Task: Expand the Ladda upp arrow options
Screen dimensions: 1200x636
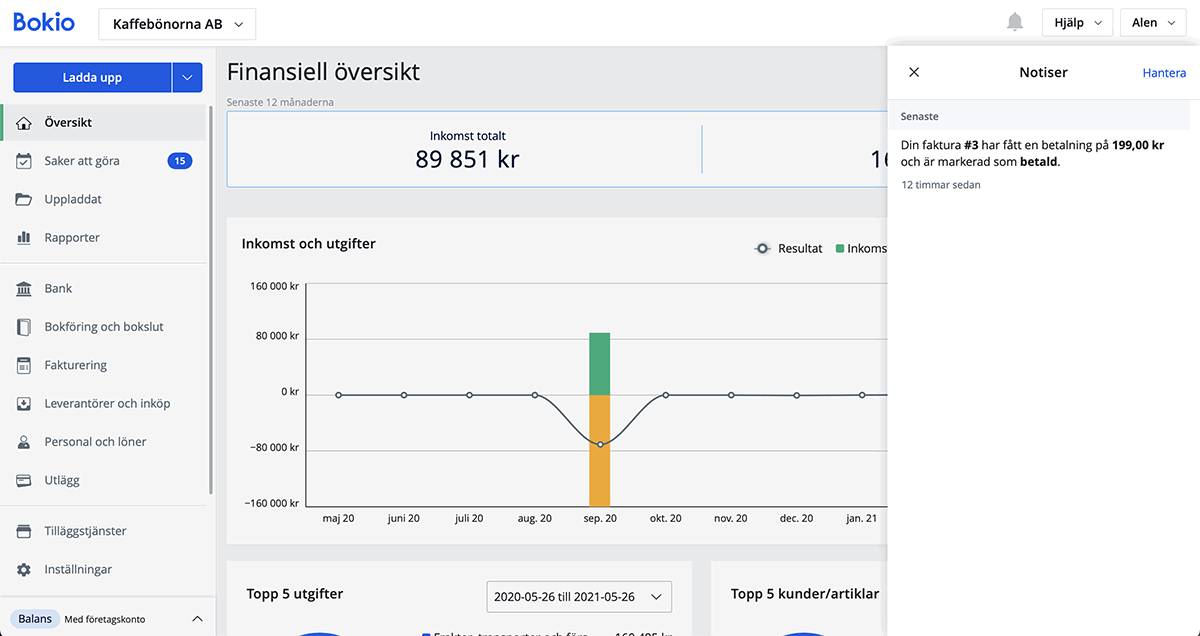Action: (x=187, y=78)
